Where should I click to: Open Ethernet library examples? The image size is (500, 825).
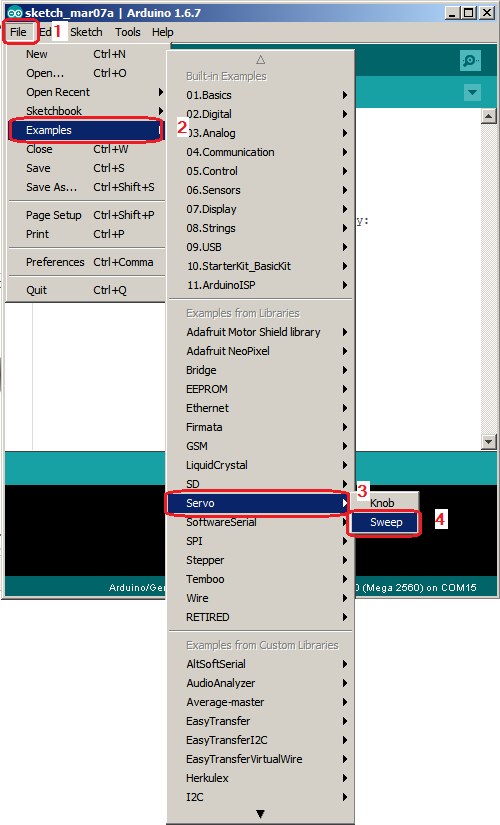261,408
